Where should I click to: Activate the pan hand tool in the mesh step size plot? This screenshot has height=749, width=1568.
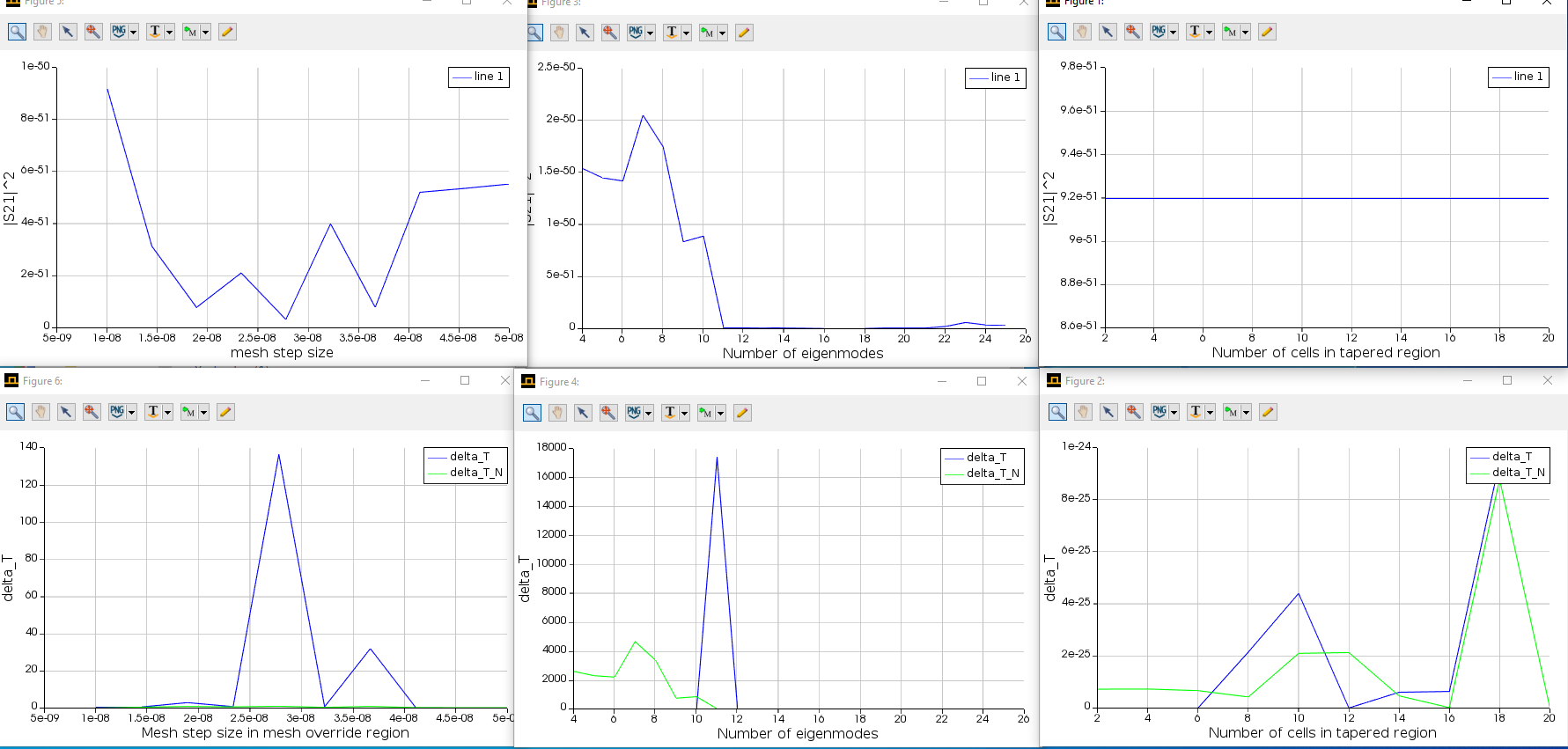click(42, 32)
